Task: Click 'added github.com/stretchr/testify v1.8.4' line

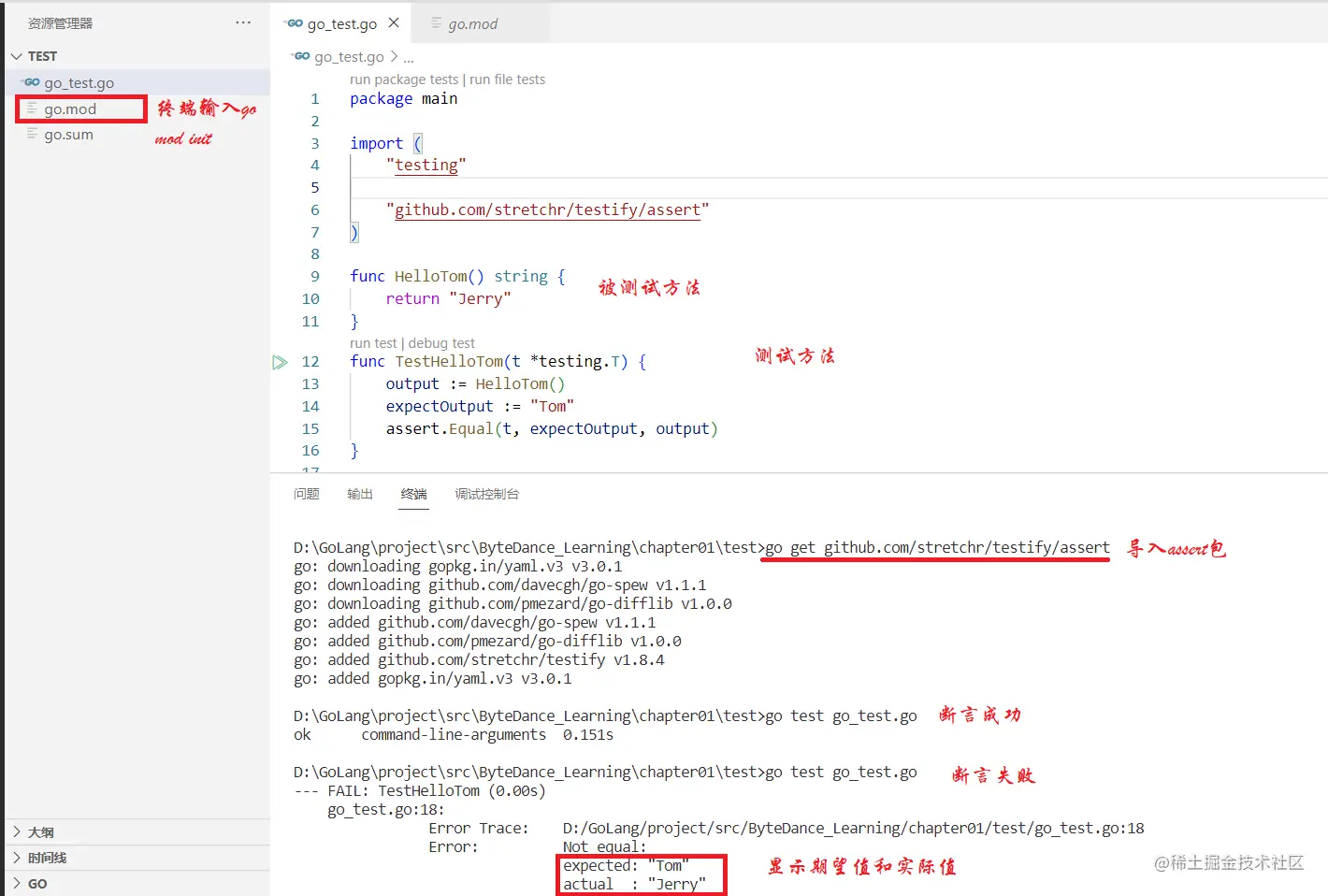Action: point(479,660)
